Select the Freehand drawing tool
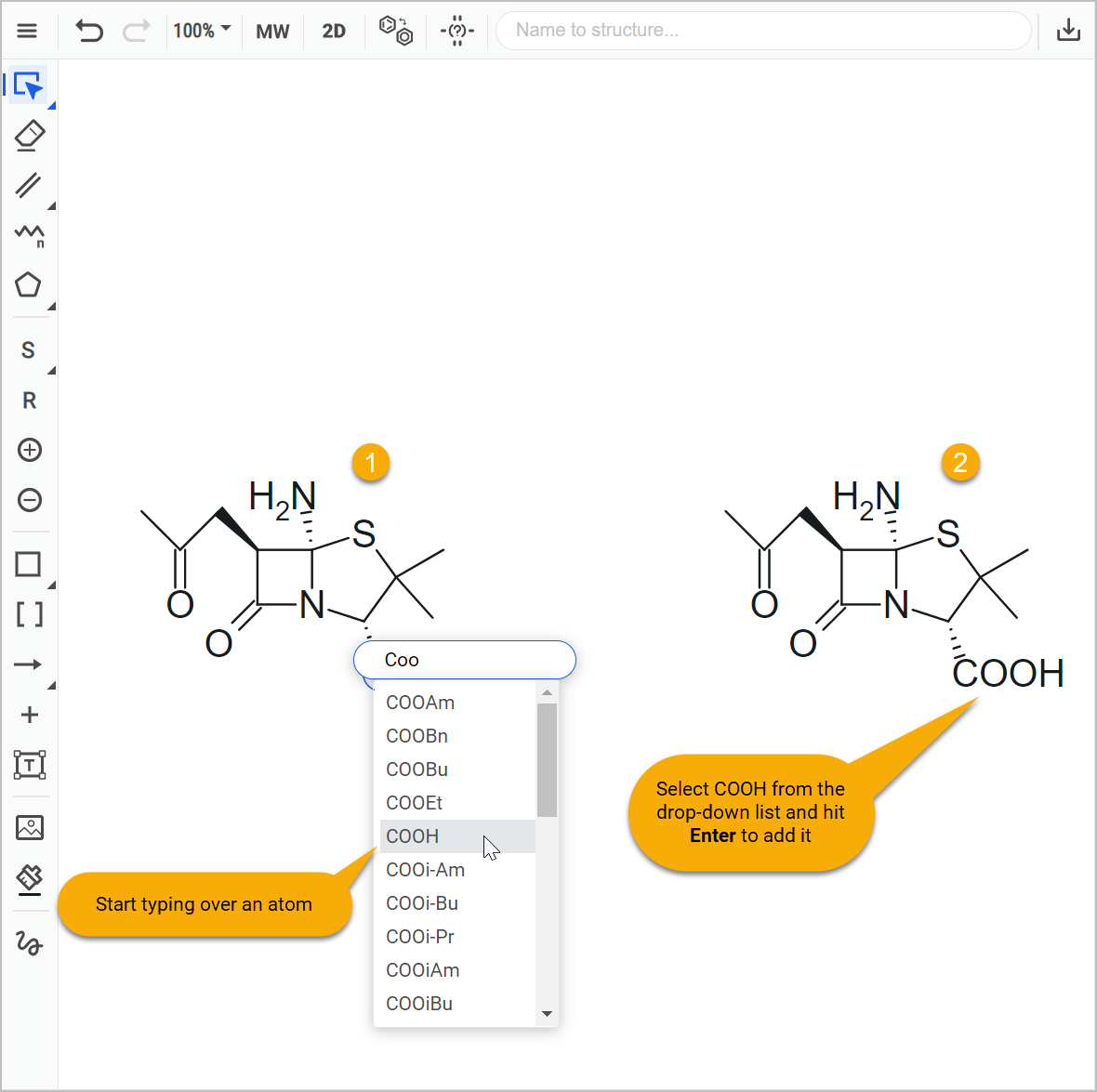Image resolution: width=1097 pixels, height=1092 pixels. pos(29,944)
